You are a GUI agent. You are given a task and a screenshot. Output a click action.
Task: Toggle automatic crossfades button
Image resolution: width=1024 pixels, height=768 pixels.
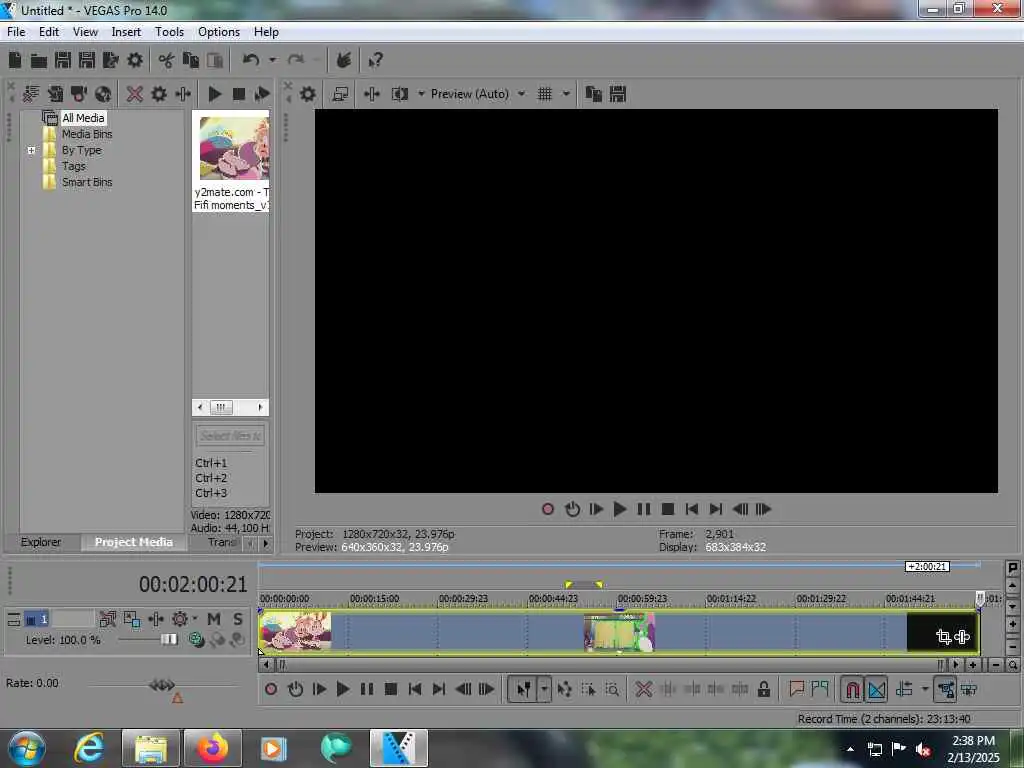point(876,689)
